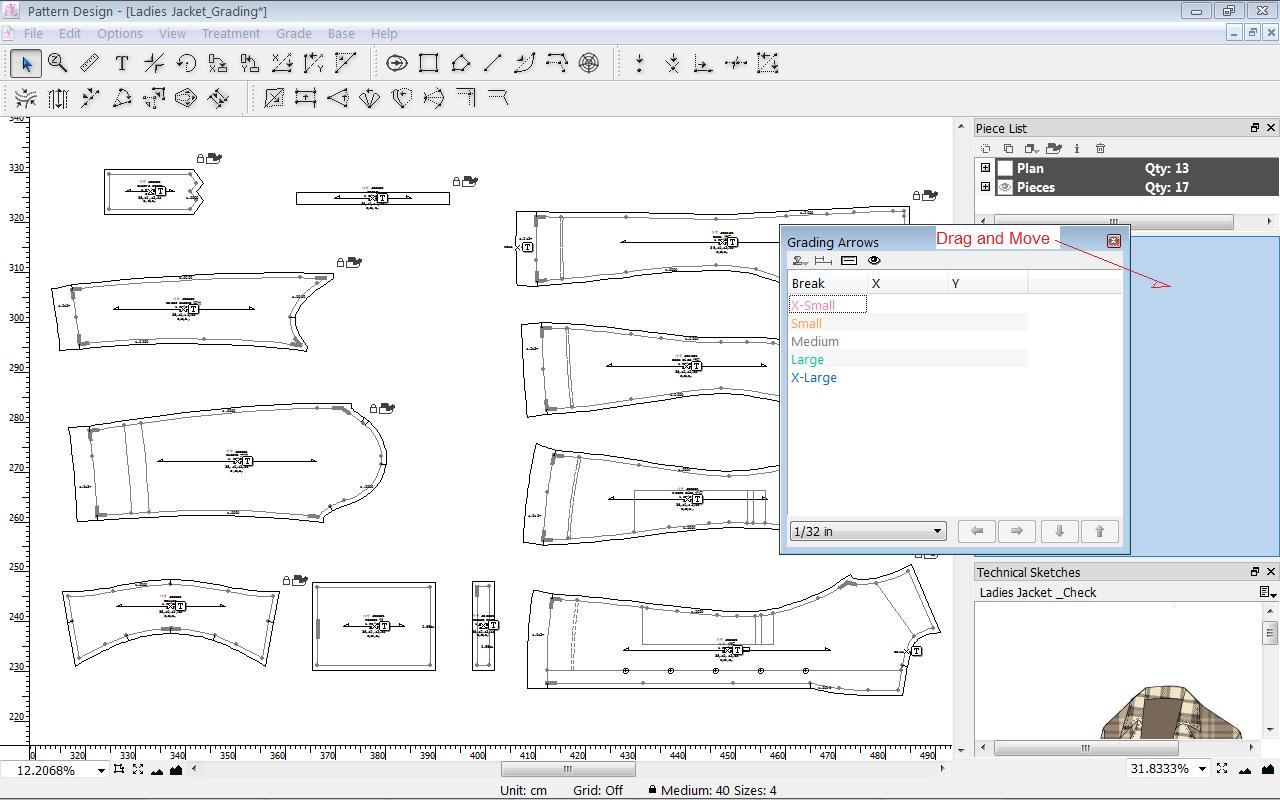Expand the Plan tree node

[x=985, y=168]
